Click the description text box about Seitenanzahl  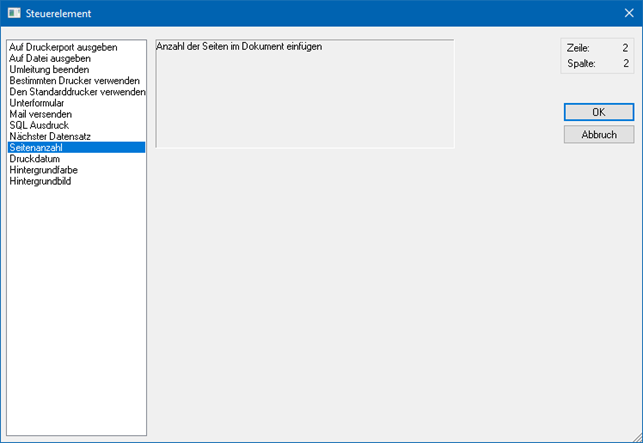tap(304, 93)
